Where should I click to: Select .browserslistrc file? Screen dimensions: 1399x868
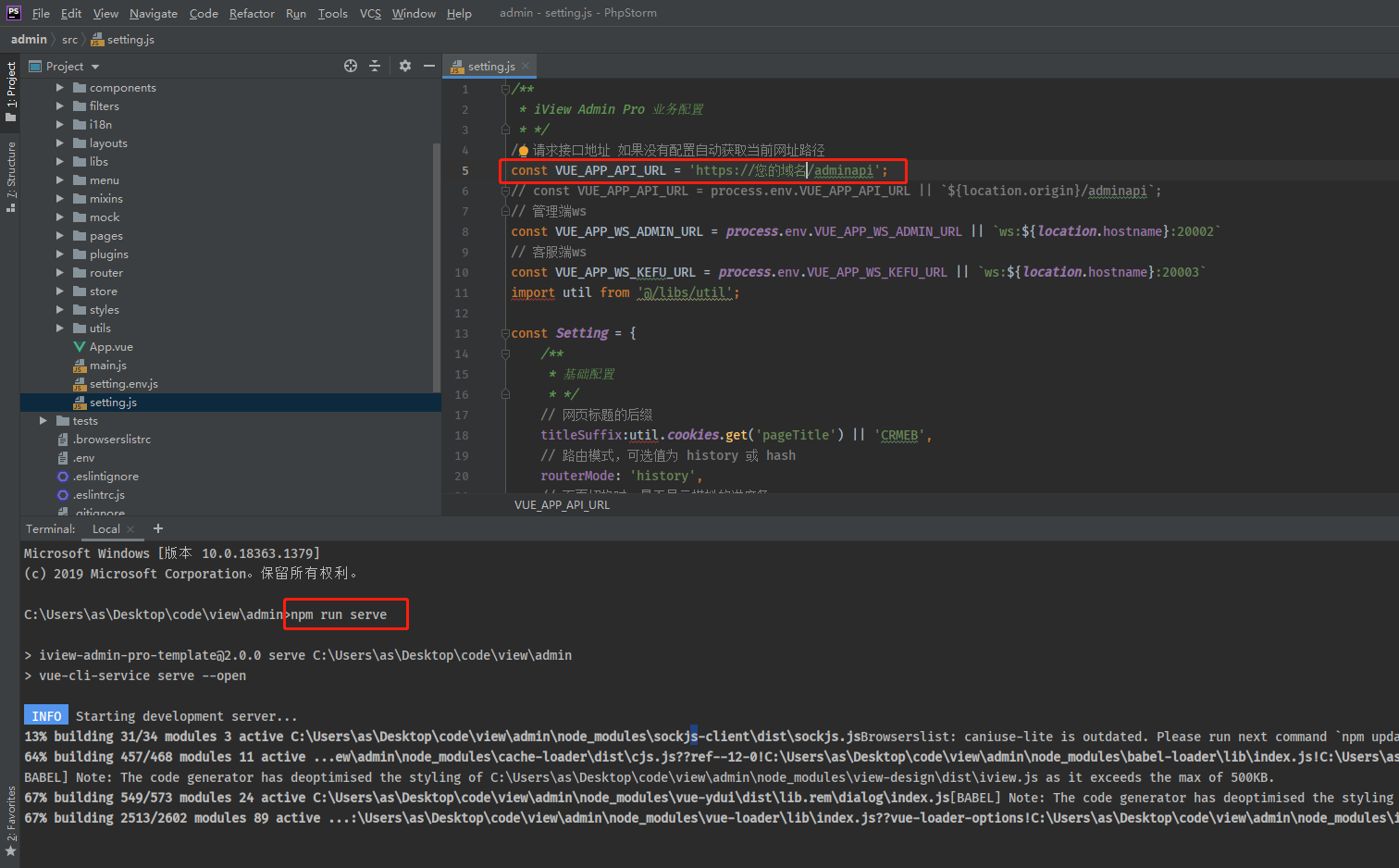[x=112, y=440]
